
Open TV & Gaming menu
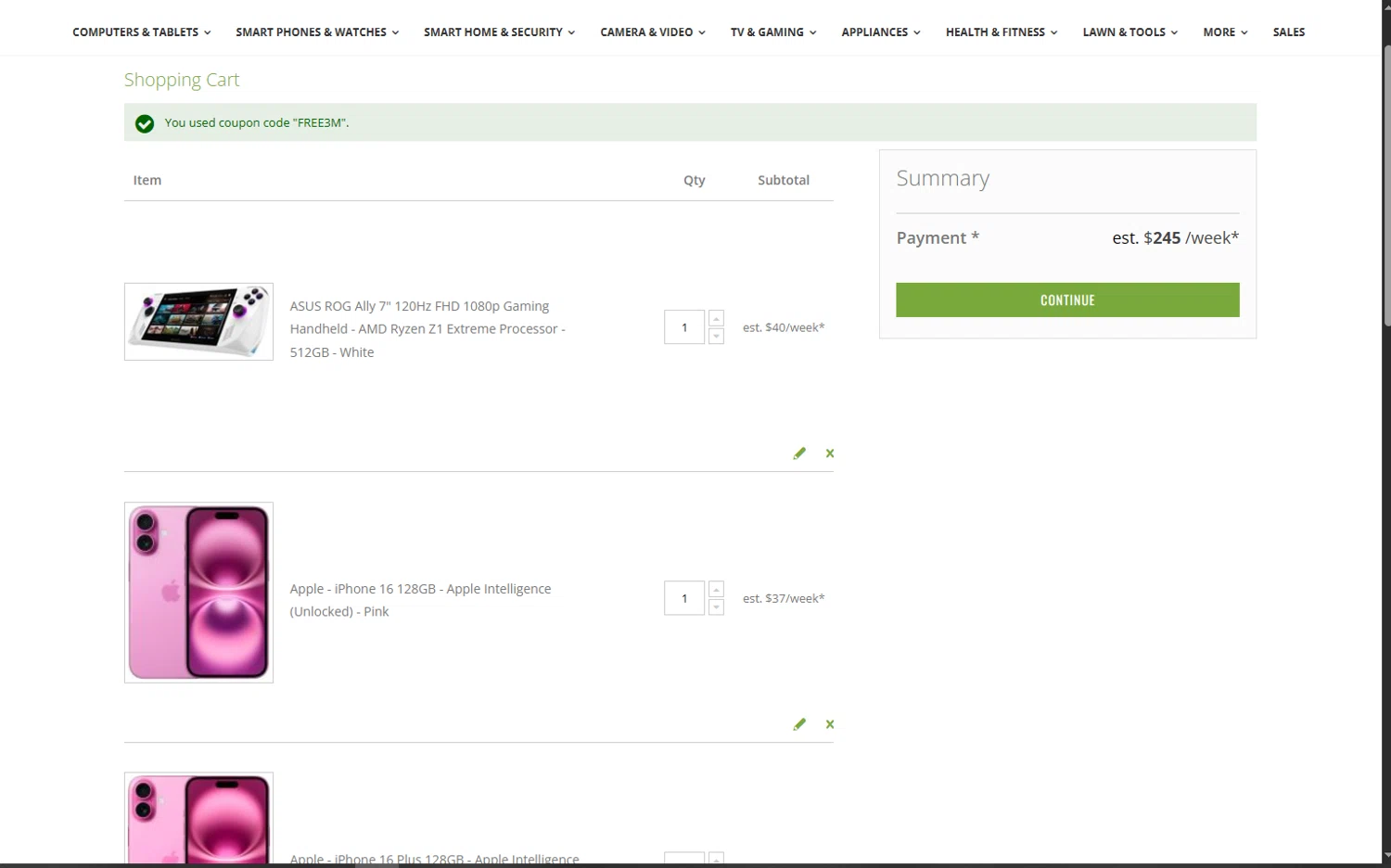[773, 32]
